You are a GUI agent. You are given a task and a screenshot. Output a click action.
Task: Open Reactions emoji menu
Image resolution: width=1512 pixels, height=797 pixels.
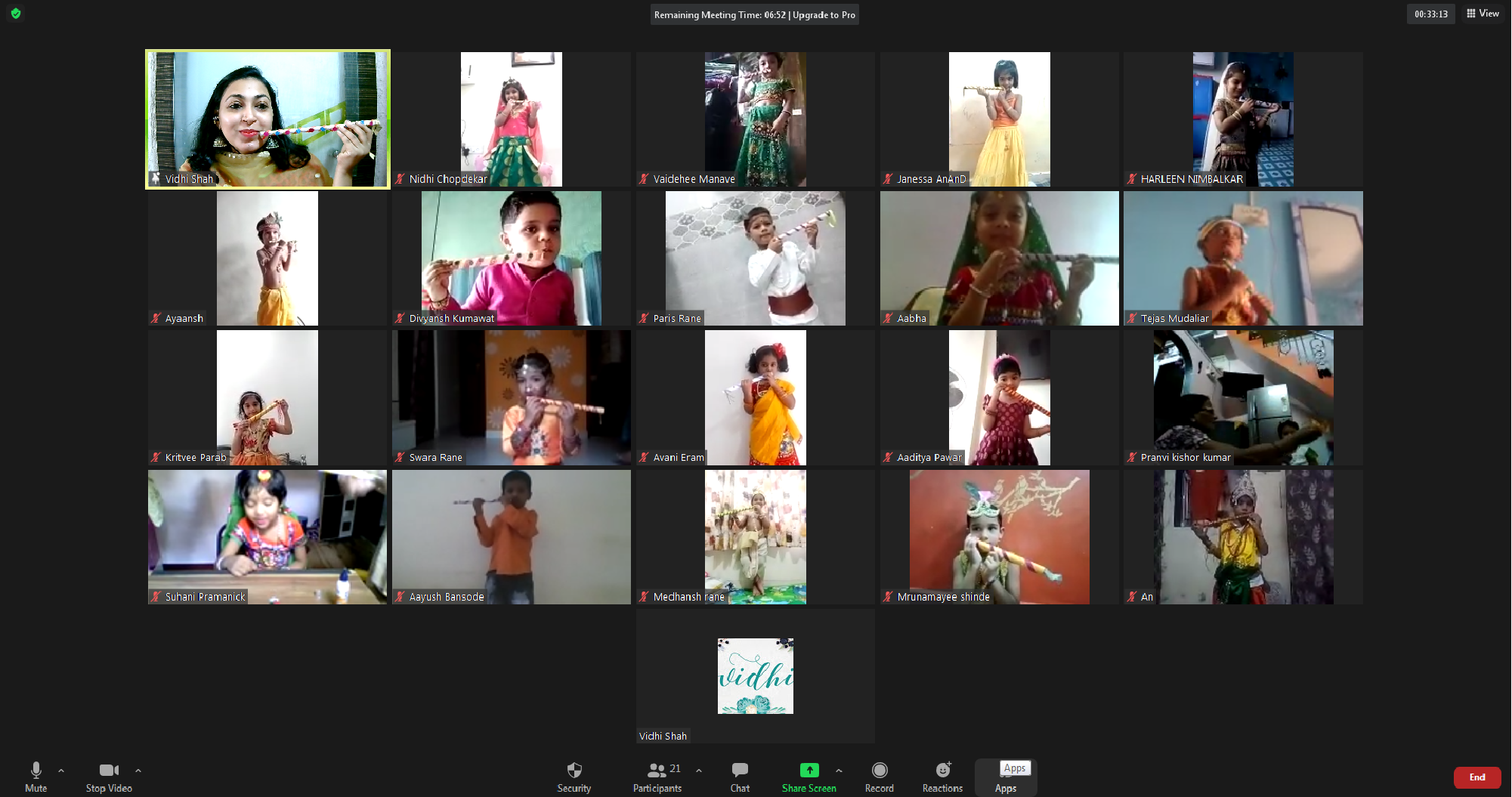pyautogui.click(x=942, y=777)
